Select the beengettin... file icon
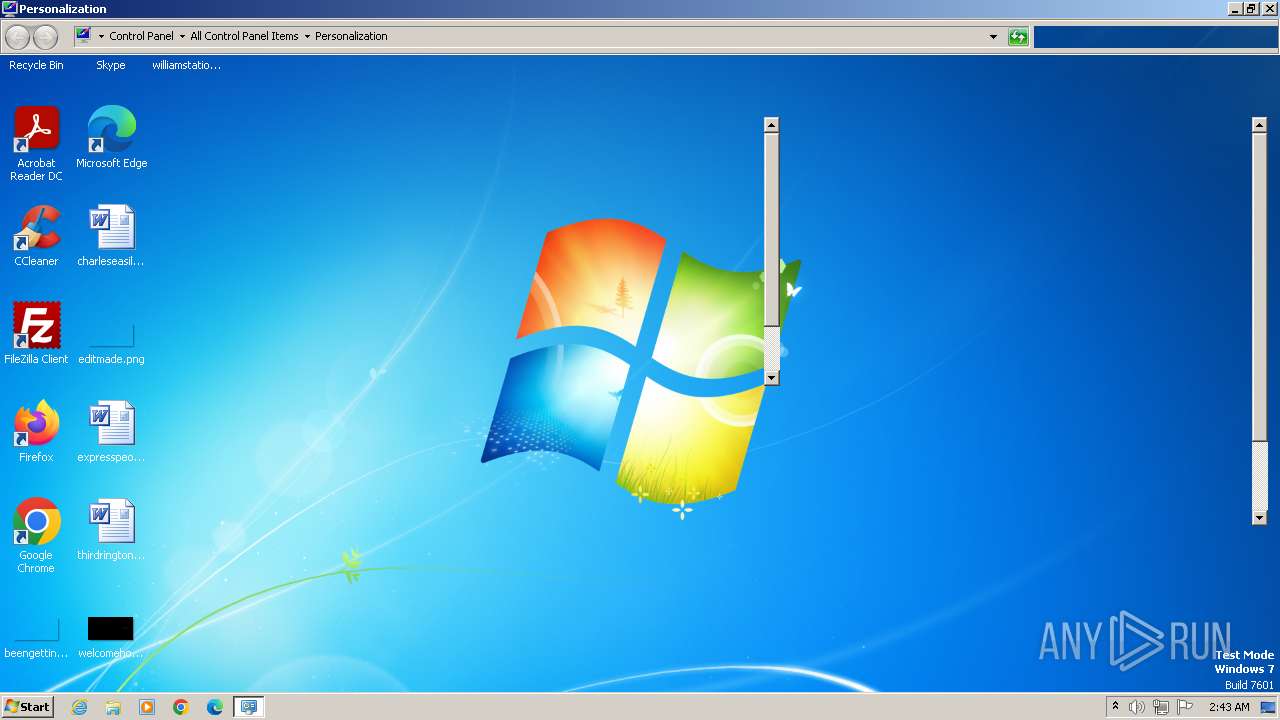 [36, 639]
